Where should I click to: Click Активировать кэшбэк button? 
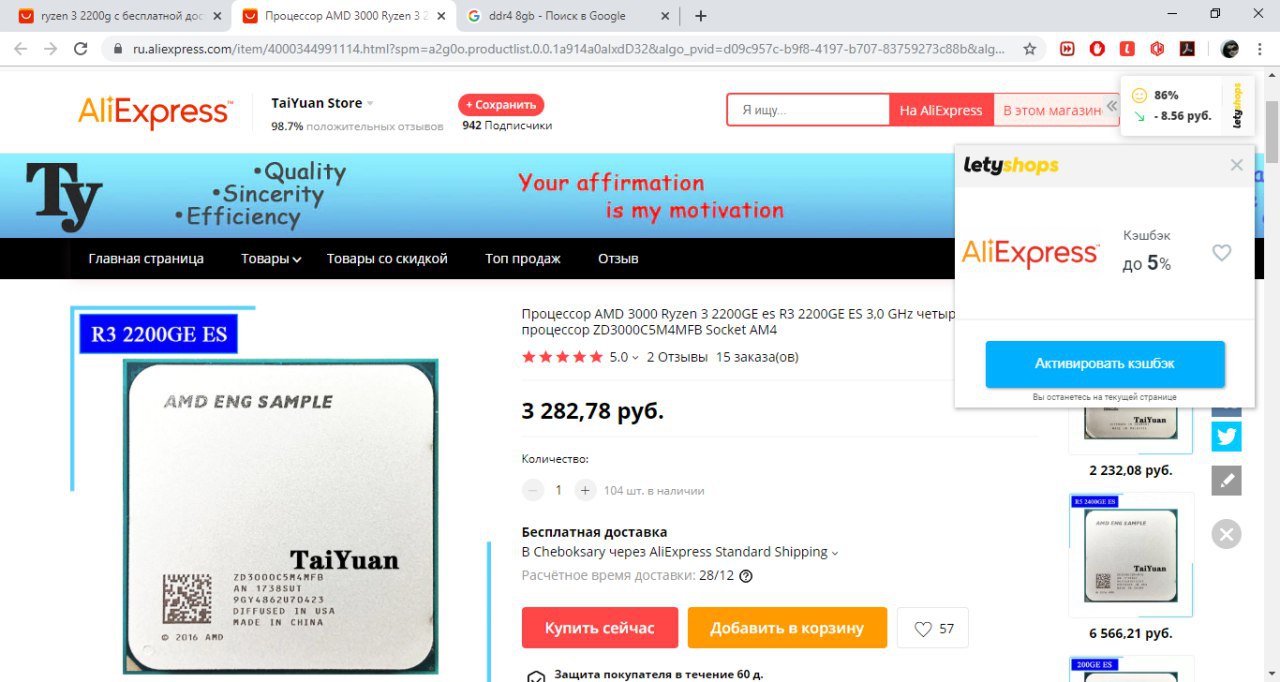1105,364
